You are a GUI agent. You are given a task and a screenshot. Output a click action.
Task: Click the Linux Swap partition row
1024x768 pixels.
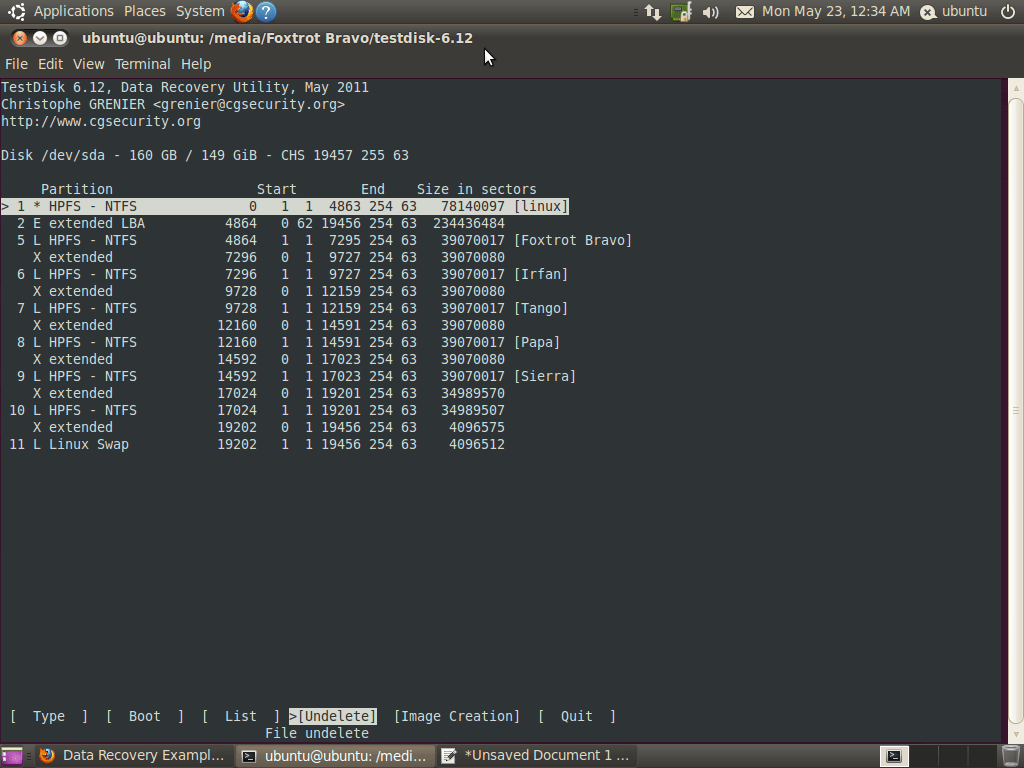pos(257,444)
